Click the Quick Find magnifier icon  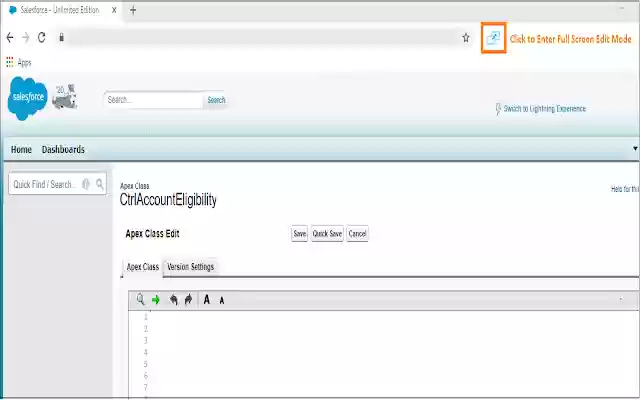100,184
